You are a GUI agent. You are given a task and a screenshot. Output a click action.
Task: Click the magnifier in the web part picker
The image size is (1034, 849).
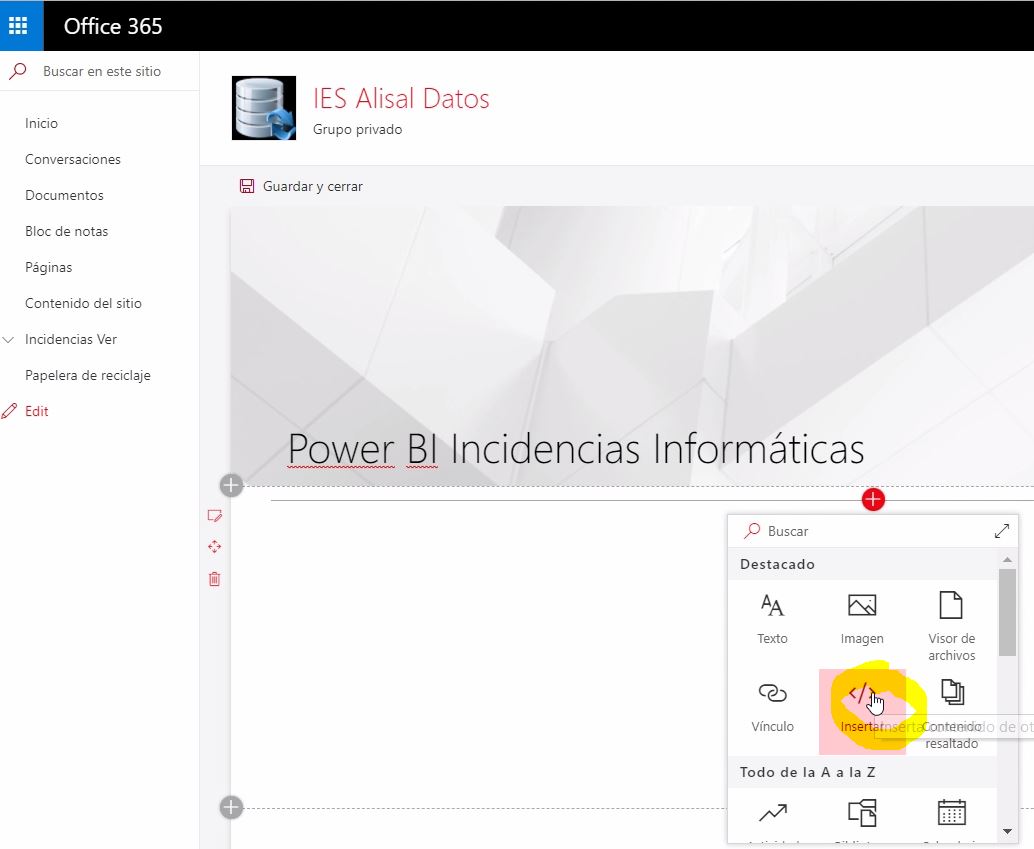pyautogui.click(x=752, y=530)
